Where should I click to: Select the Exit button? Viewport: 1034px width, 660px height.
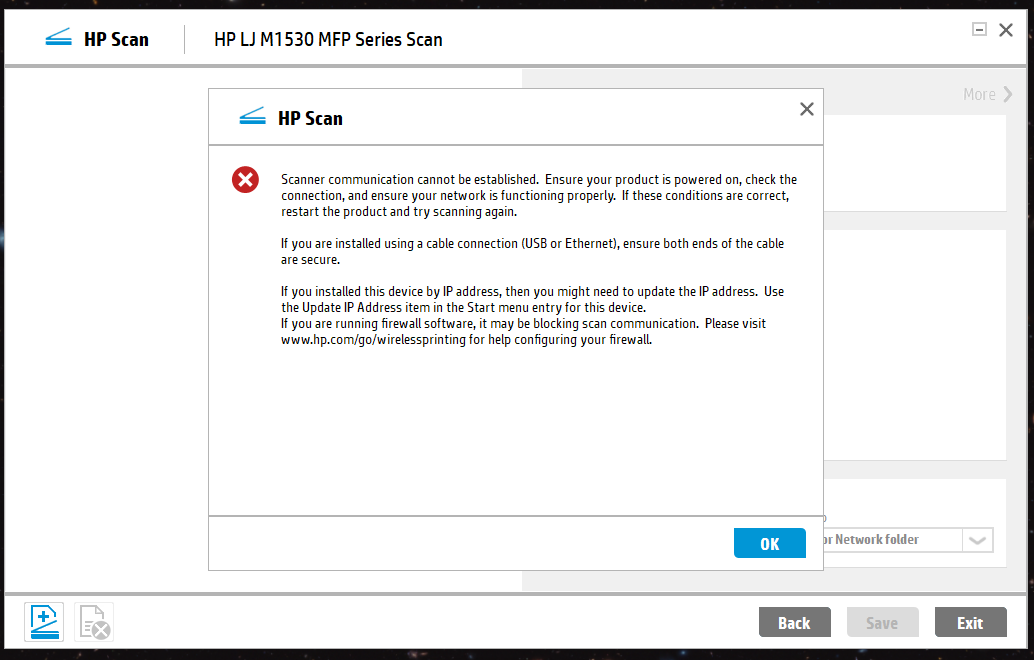[970, 622]
